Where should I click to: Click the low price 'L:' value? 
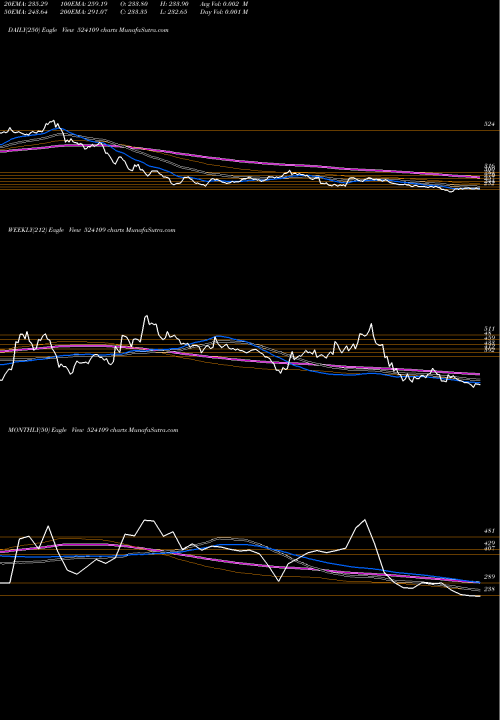point(174,11)
